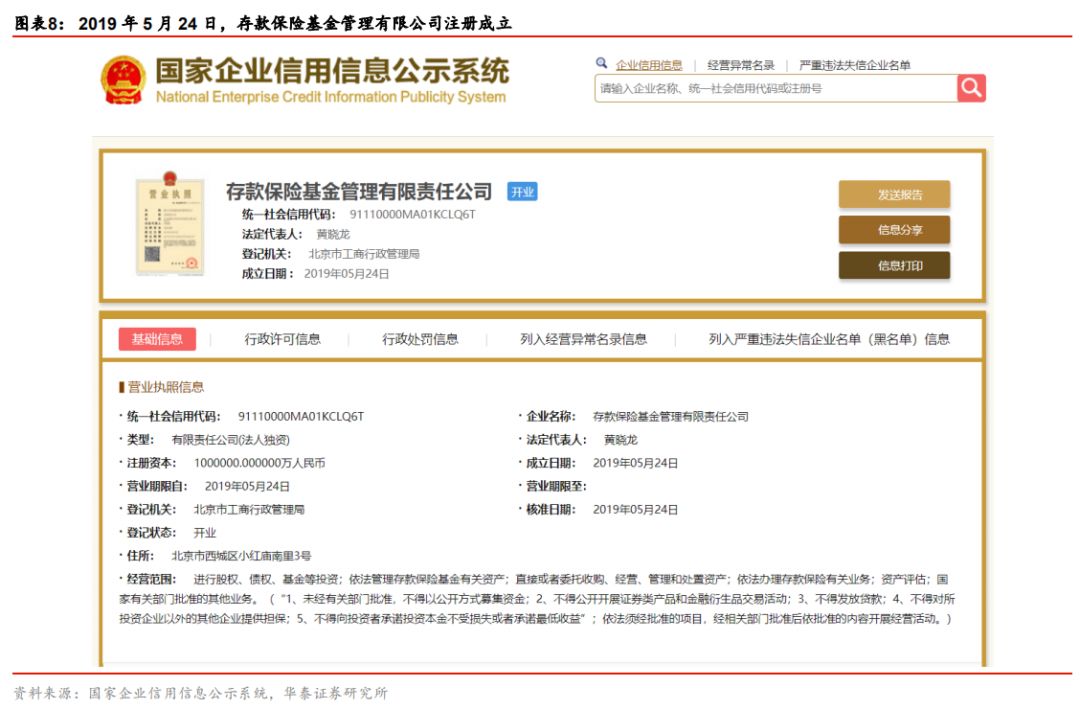This screenshot has width=1080, height=709.
Task: Switch to the 基础信息 tab
Action: 157,339
